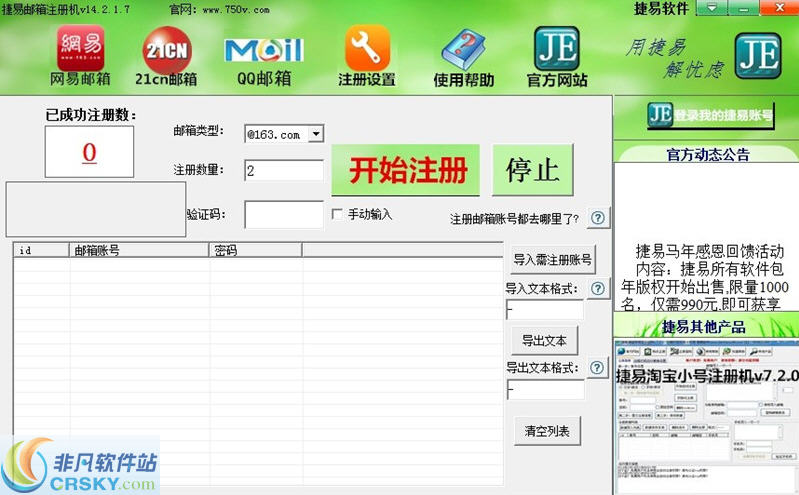Click the 导出文本 button
Screen dimensions: 799x495
[x=545, y=340]
